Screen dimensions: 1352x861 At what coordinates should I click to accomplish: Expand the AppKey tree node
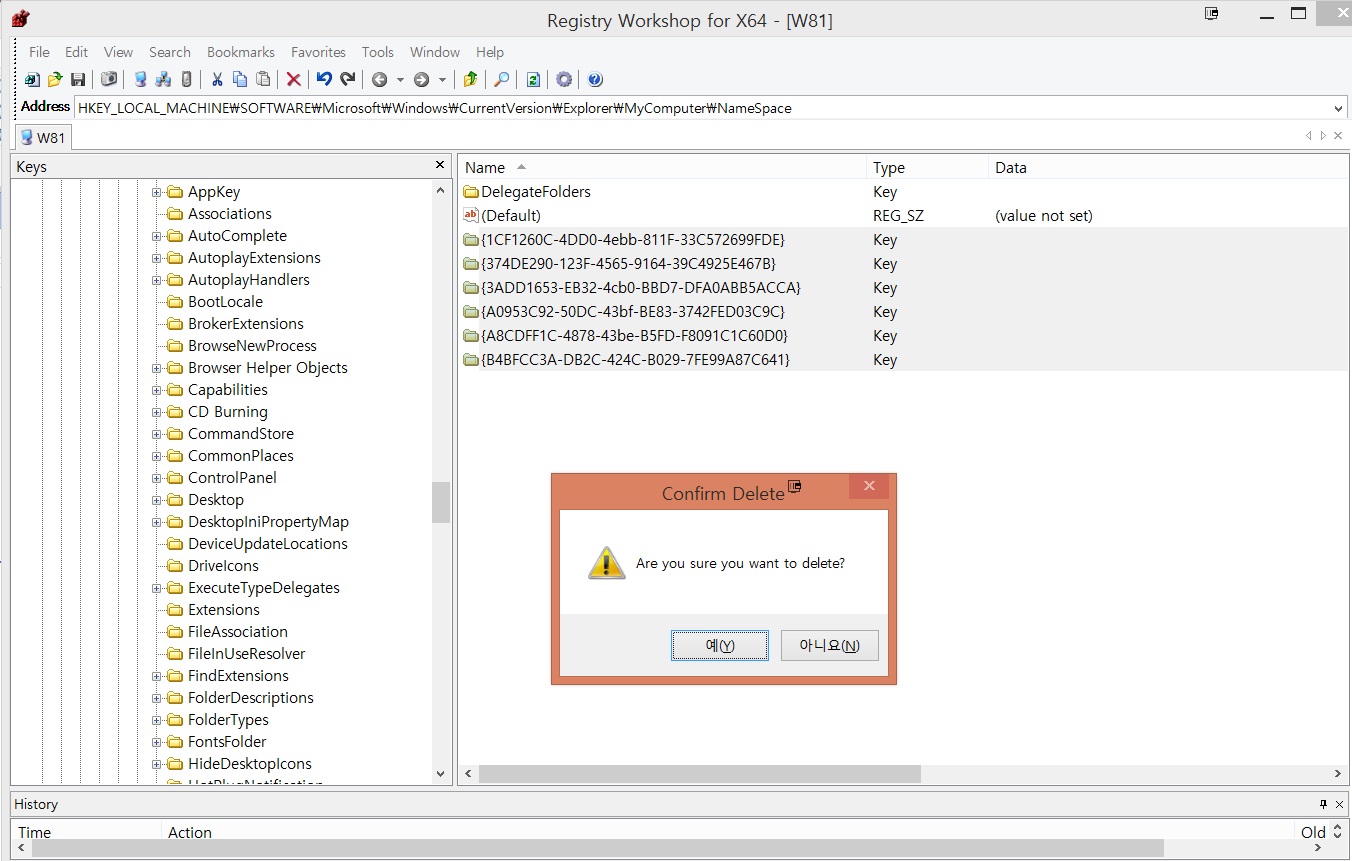click(x=157, y=192)
